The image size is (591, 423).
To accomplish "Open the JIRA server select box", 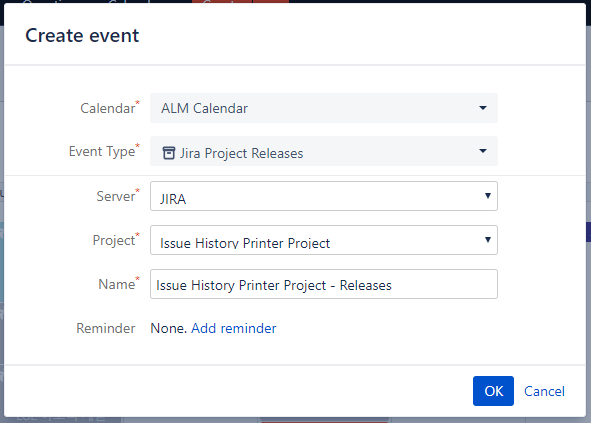I will point(324,196).
